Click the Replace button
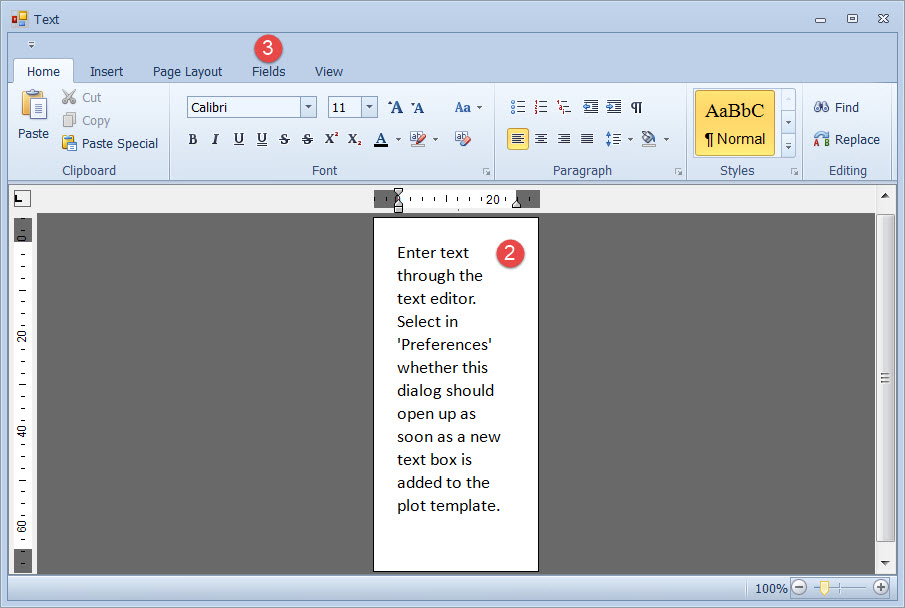This screenshot has width=905, height=608. pos(846,139)
